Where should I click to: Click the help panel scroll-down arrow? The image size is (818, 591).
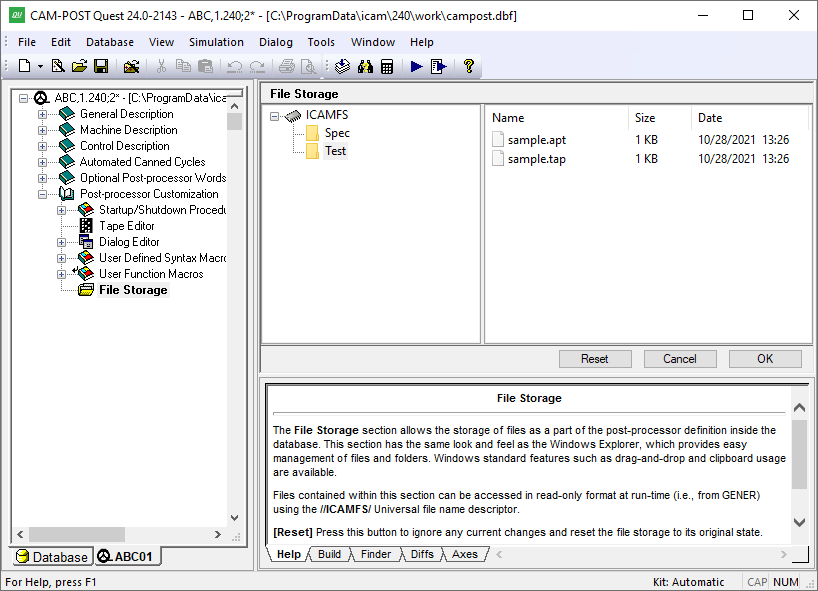pos(799,522)
